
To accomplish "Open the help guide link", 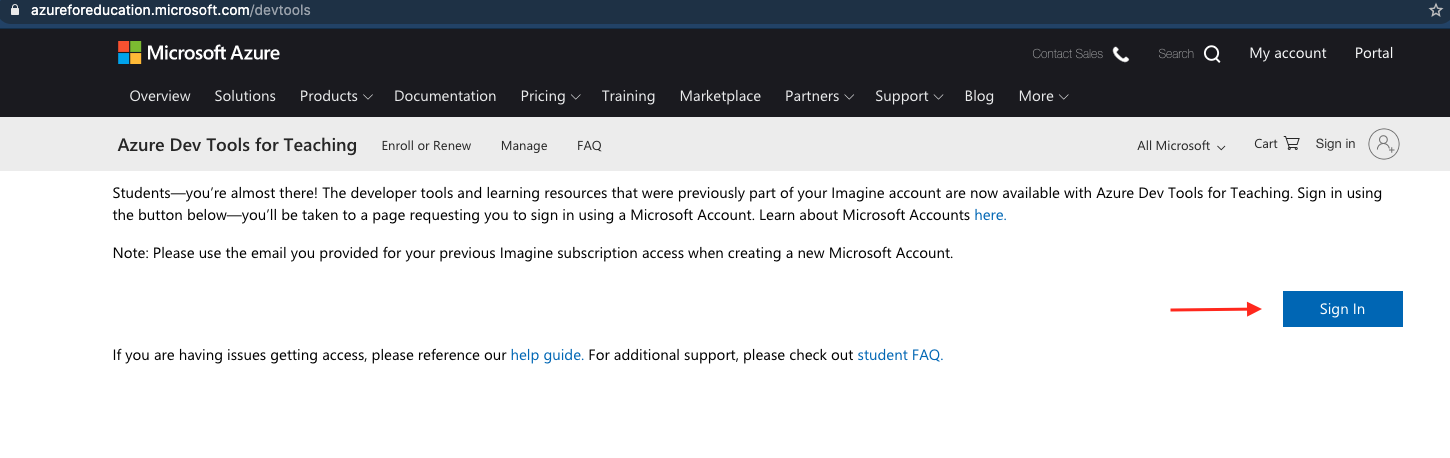I will pos(547,355).
